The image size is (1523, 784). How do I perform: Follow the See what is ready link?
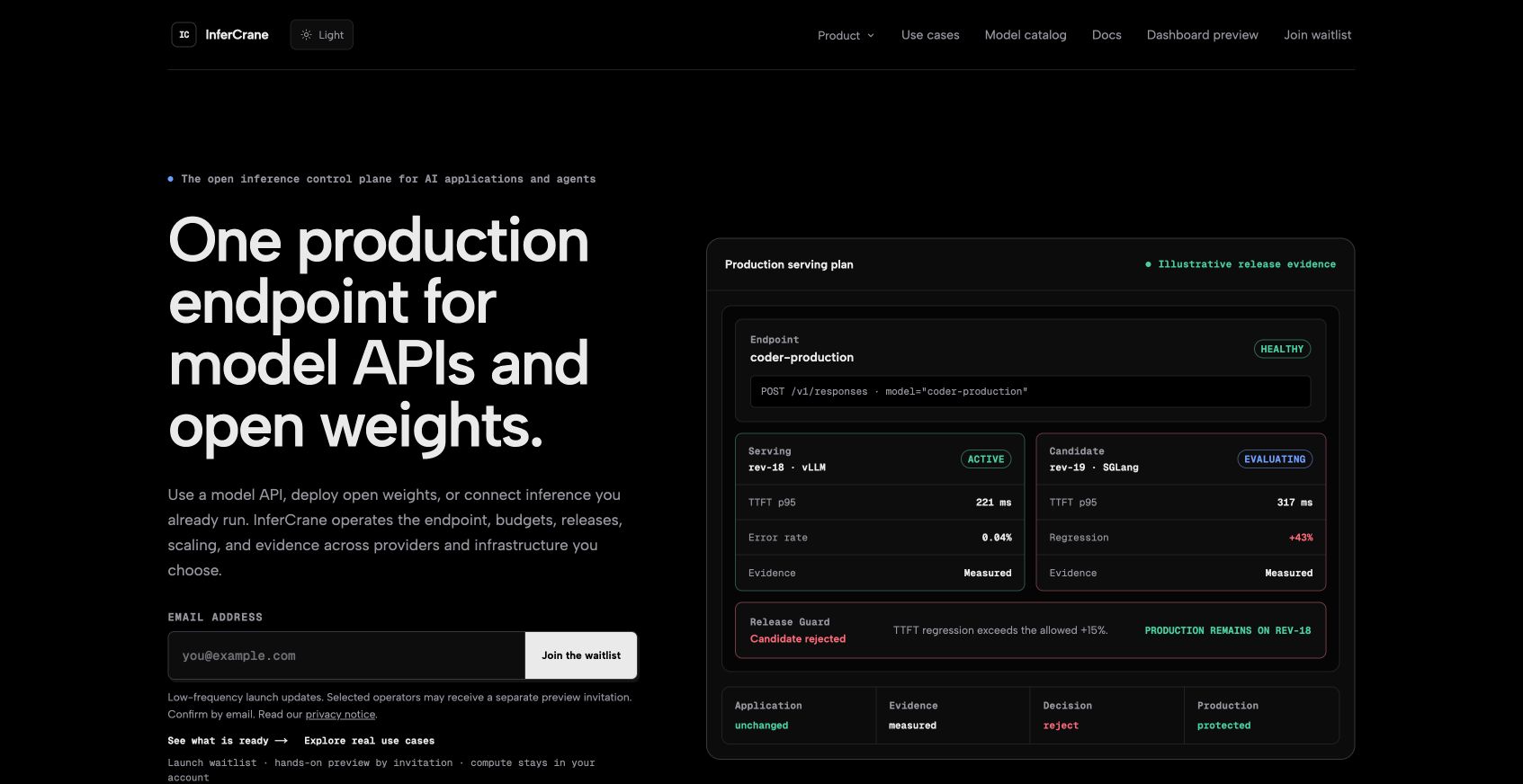click(x=228, y=741)
